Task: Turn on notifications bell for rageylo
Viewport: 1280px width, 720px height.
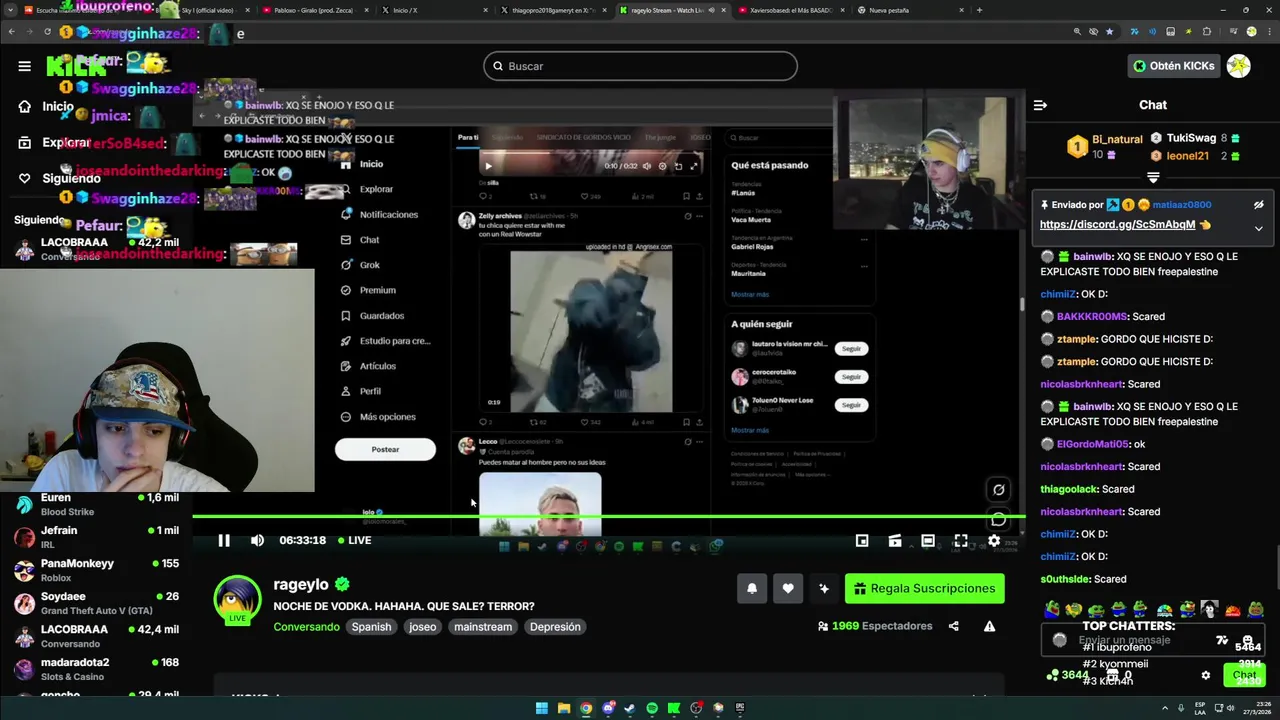Action: coord(752,589)
